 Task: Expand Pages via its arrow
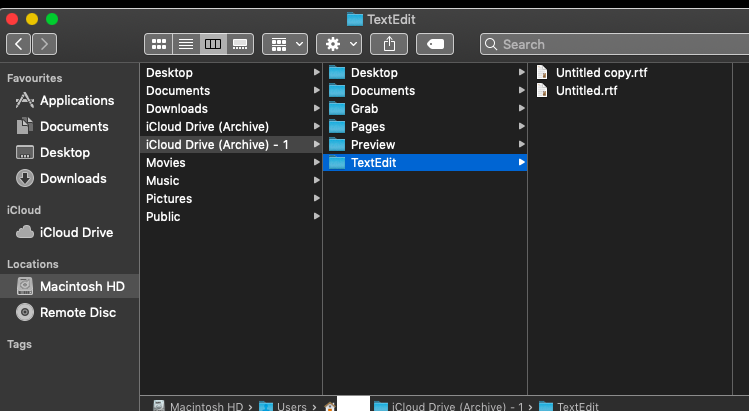click(522, 126)
